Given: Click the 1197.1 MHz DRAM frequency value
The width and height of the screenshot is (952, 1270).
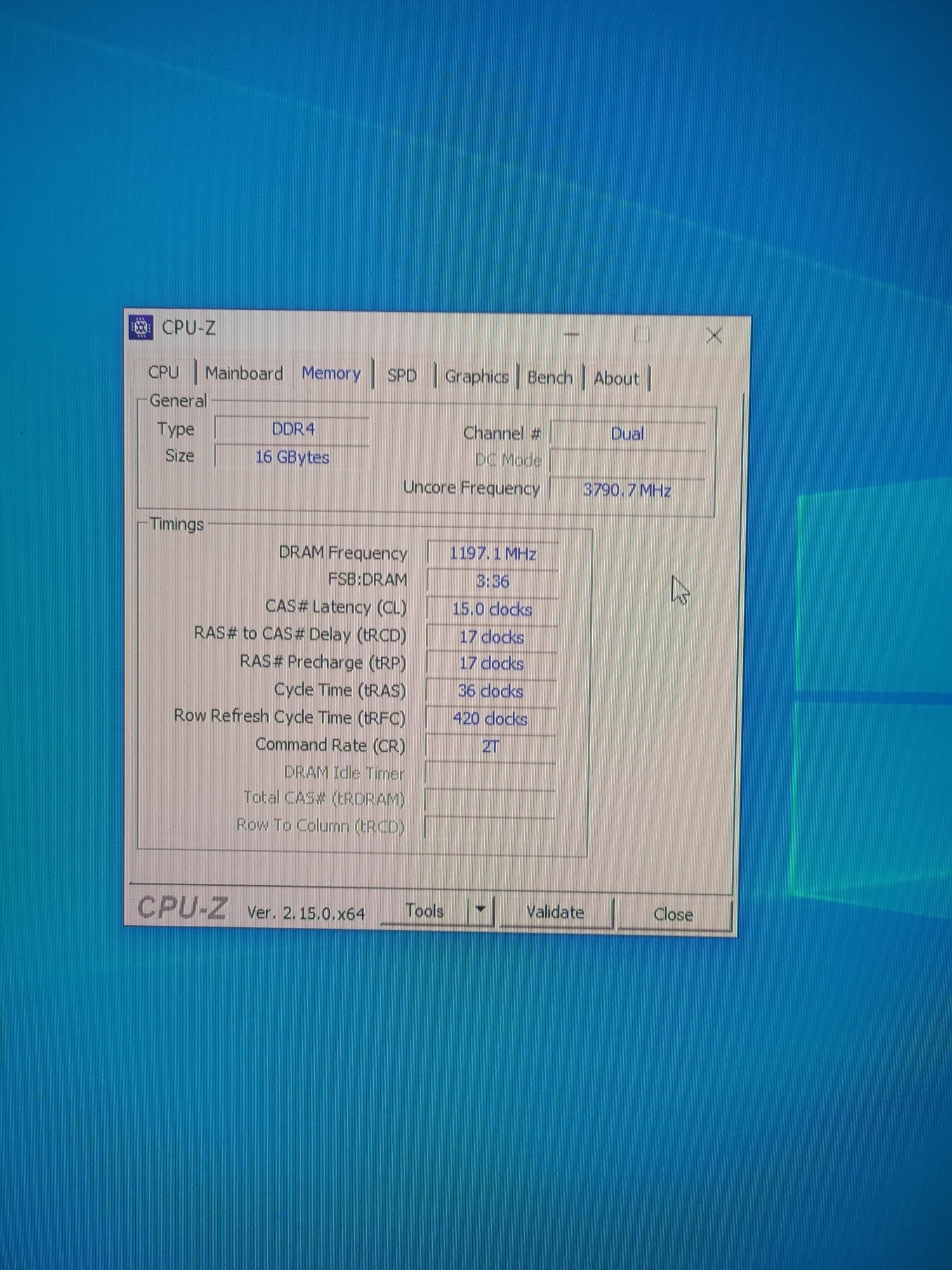Looking at the screenshot, I should 493,554.
